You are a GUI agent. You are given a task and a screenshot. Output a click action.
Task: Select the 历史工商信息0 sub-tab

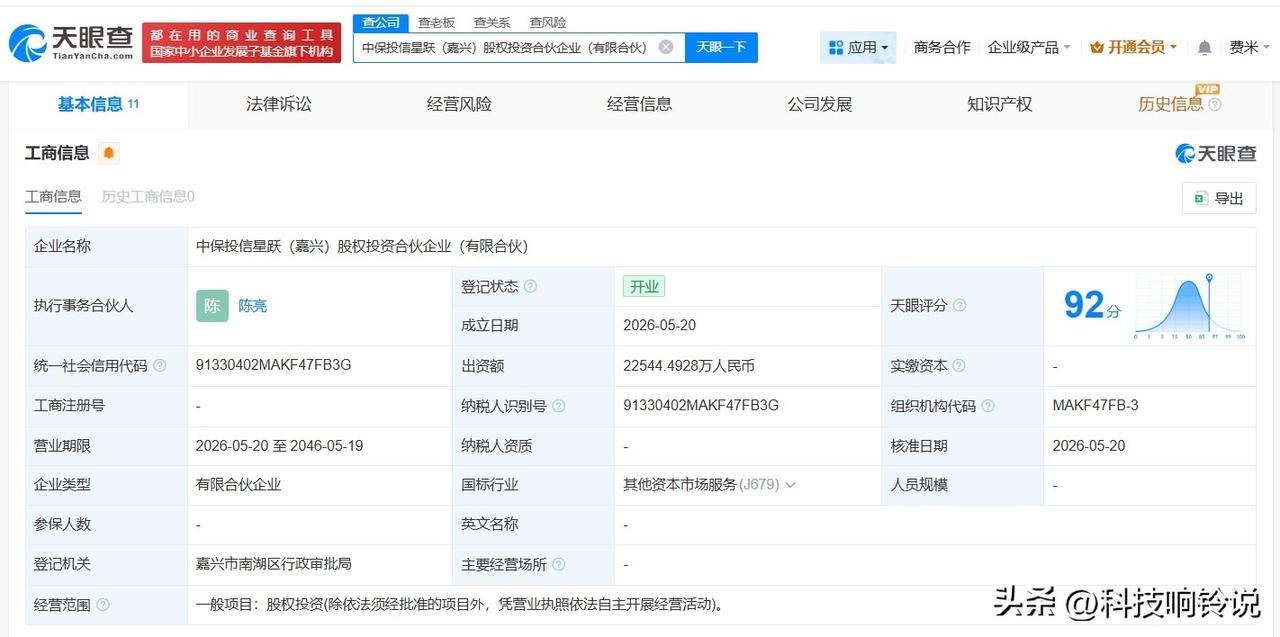148,196
